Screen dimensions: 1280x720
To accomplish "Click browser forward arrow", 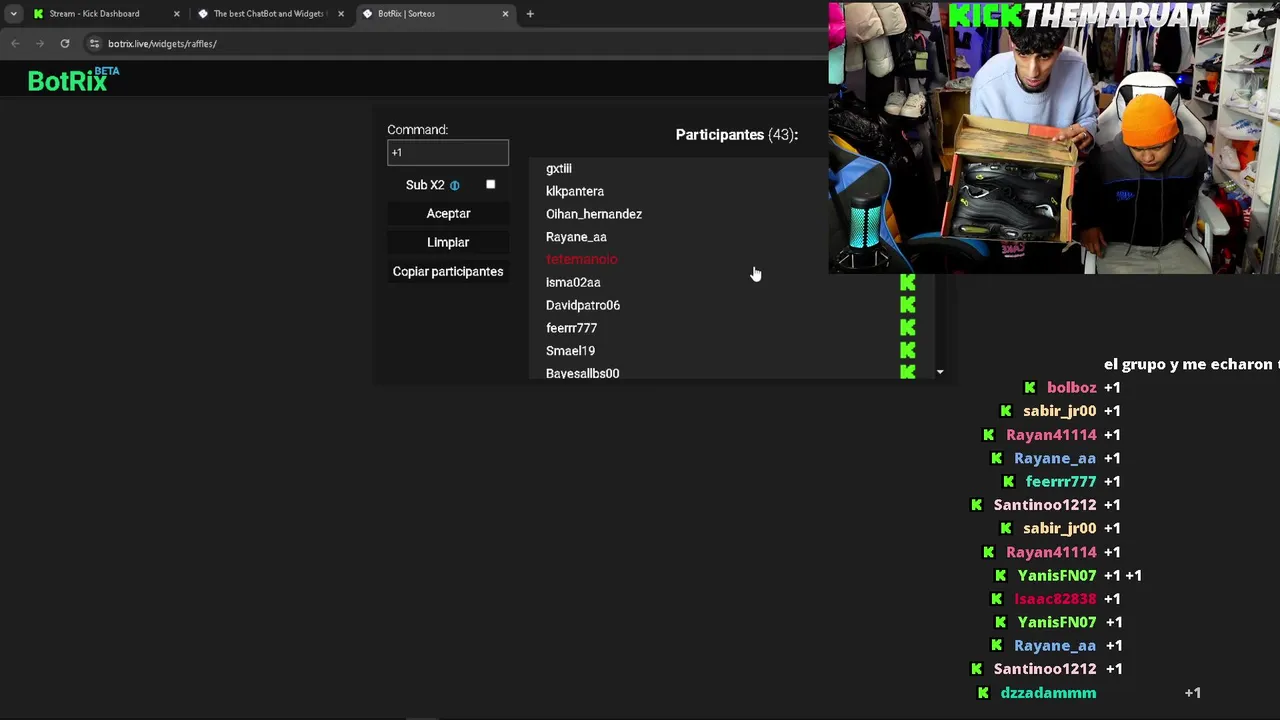I will tap(39, 43).
